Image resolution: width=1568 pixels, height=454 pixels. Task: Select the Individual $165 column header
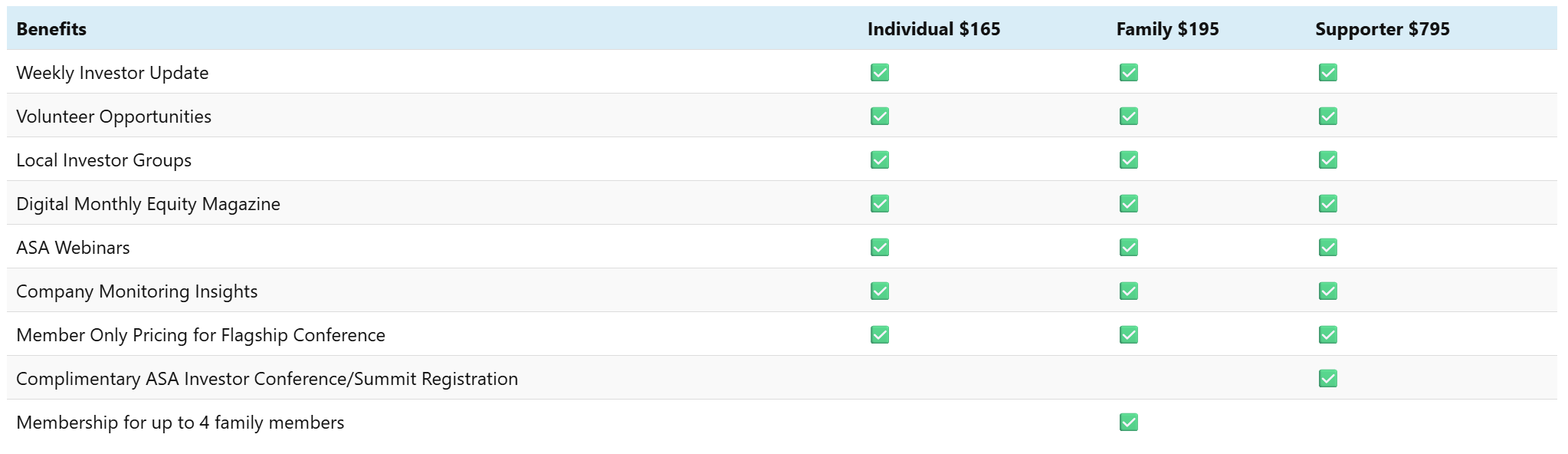pyautogui.click(x=933, y=29)
